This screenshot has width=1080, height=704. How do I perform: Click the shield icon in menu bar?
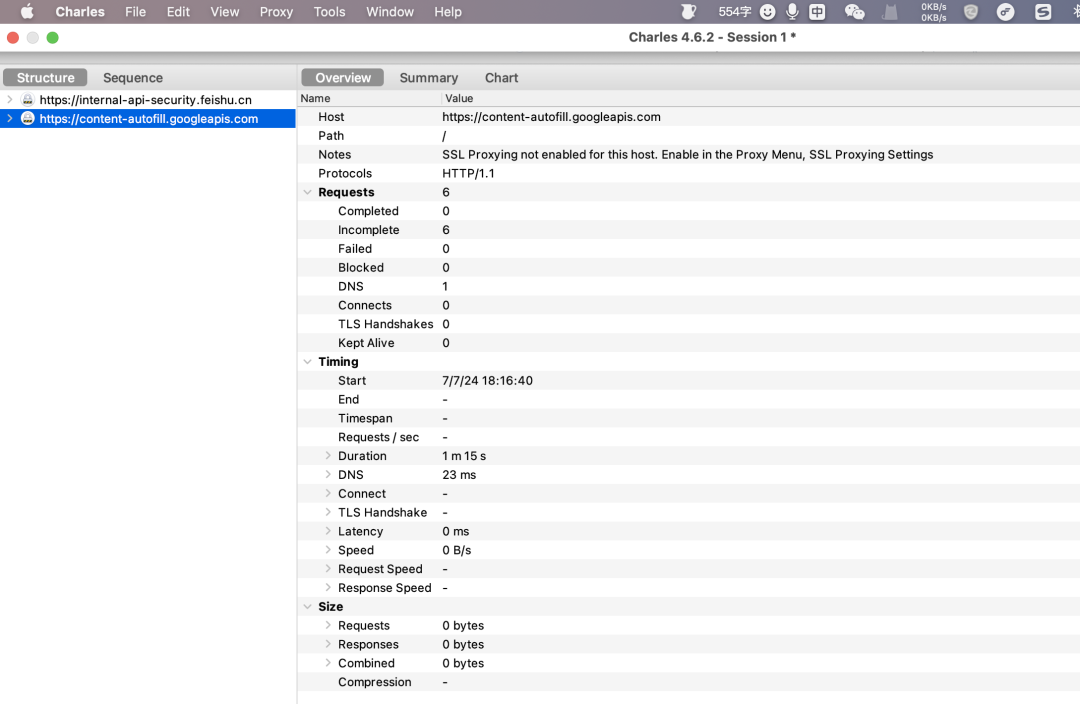coord(970,12)
